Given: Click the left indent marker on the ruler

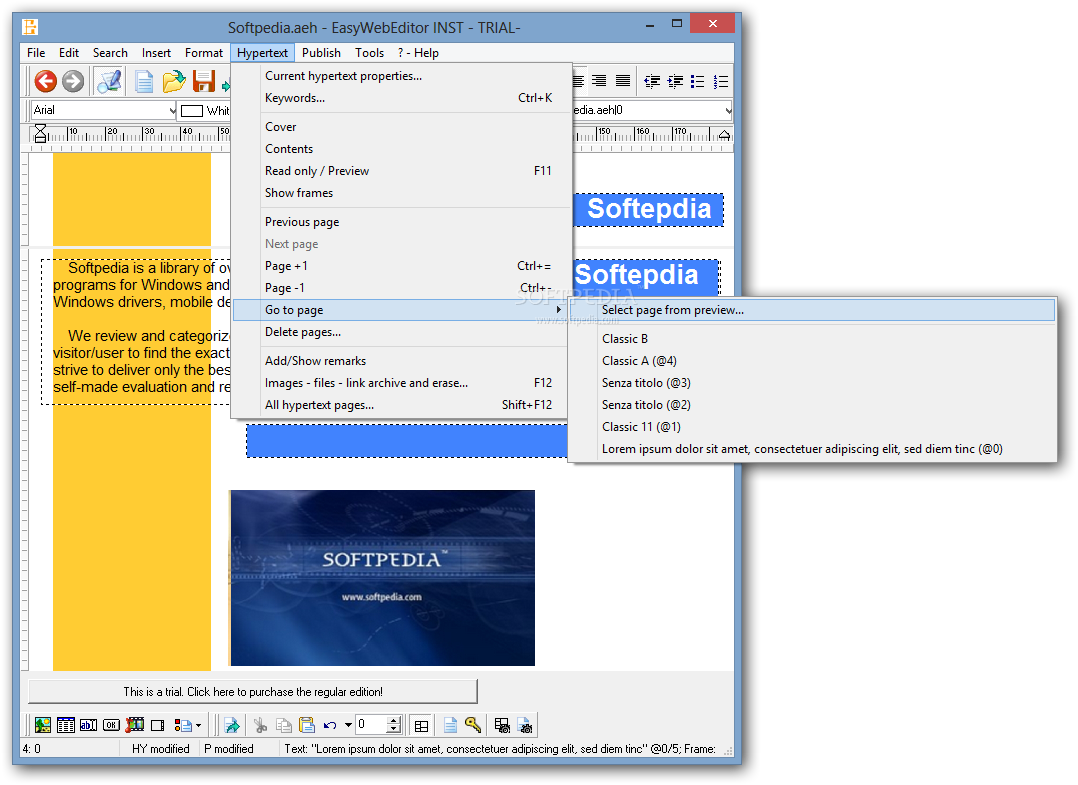Looking at the screenshot, I should [41, 133].
